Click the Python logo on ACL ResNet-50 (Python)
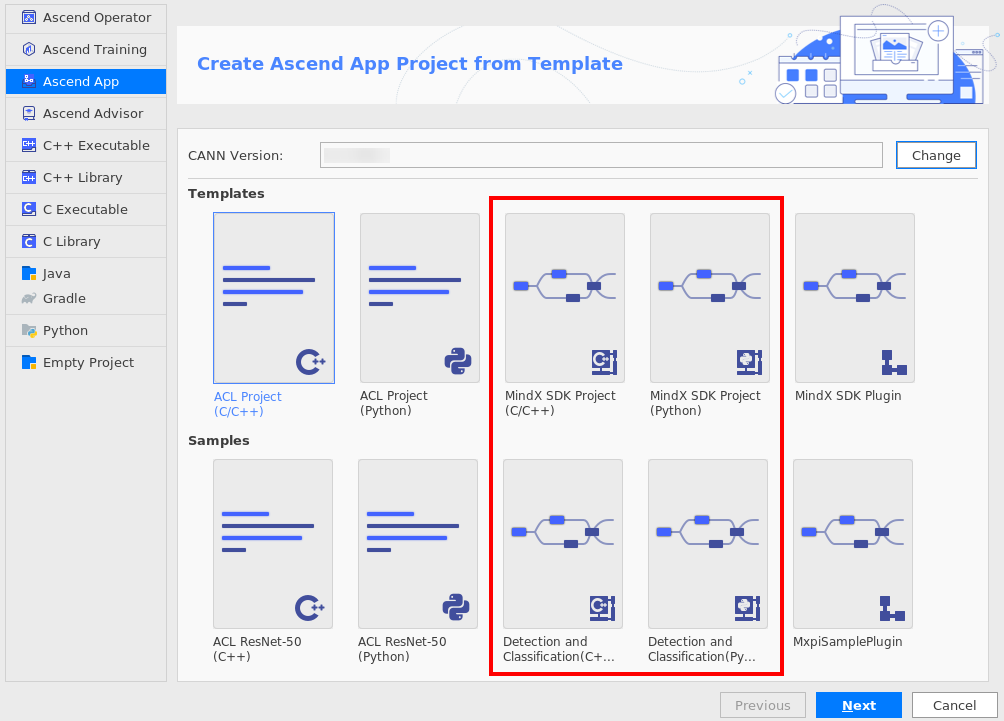The image size is (1004, 721). tap(456, 608)
